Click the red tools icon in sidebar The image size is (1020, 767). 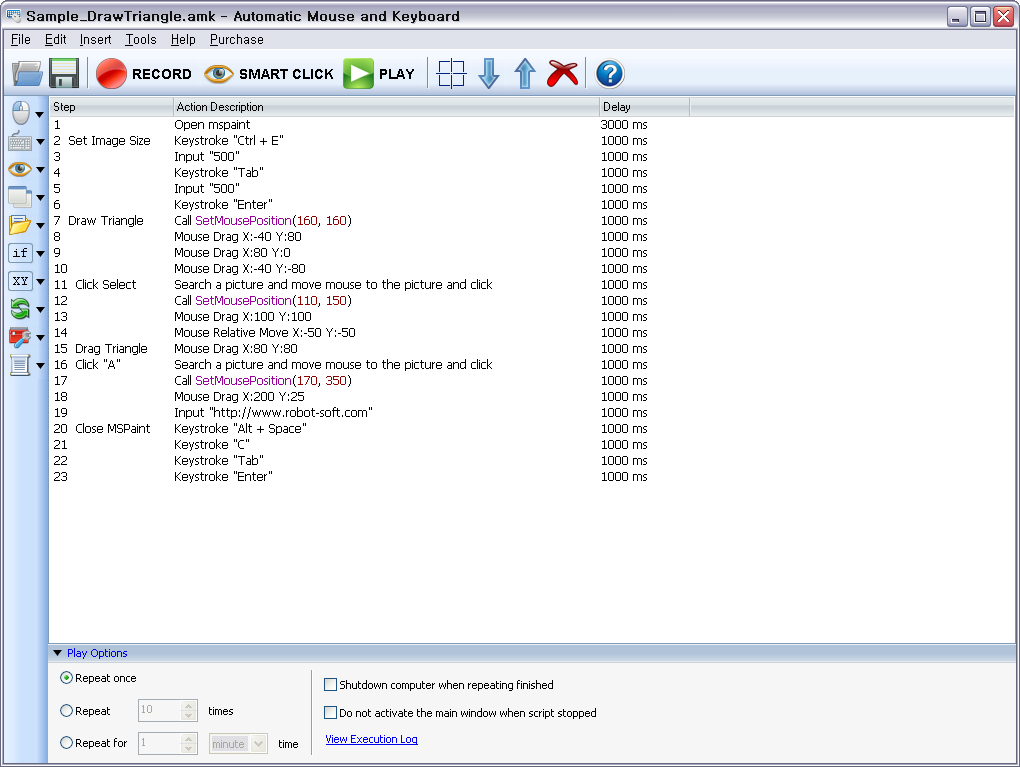pos(20,336)
